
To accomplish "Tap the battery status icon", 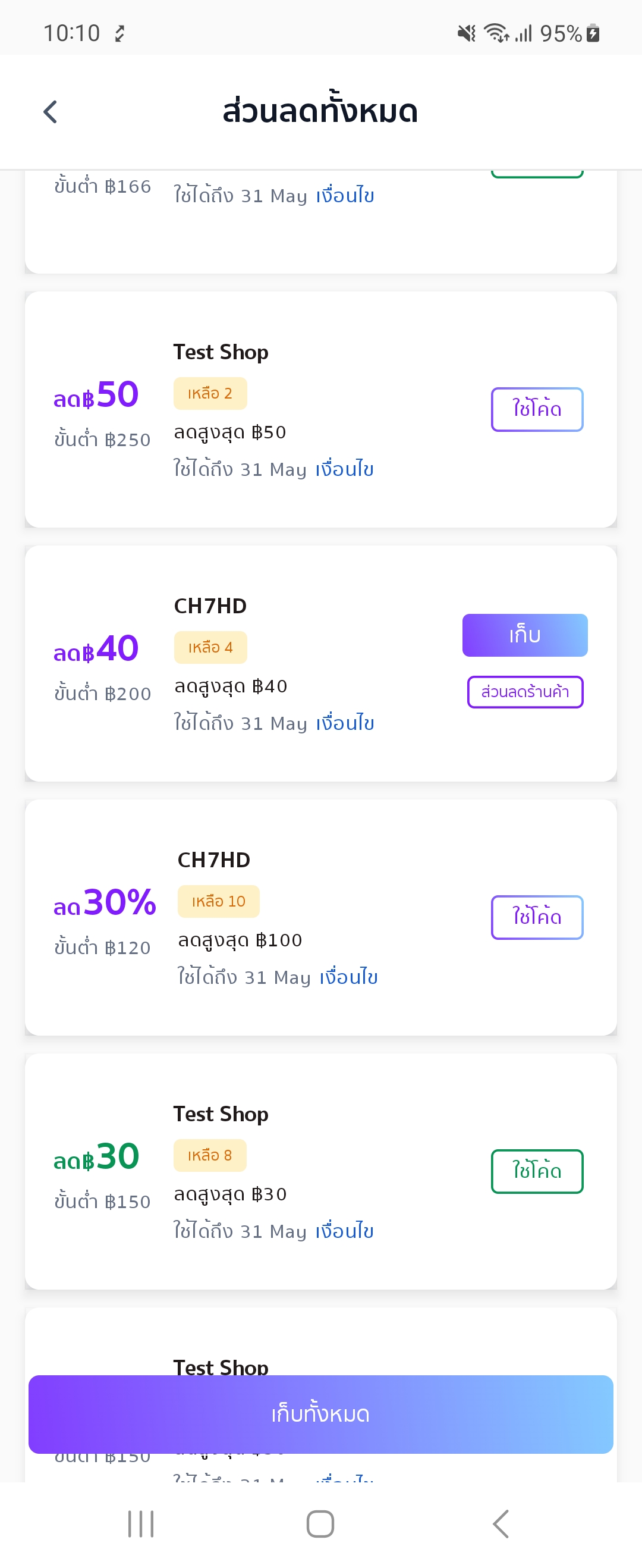I will click(593, 33).
